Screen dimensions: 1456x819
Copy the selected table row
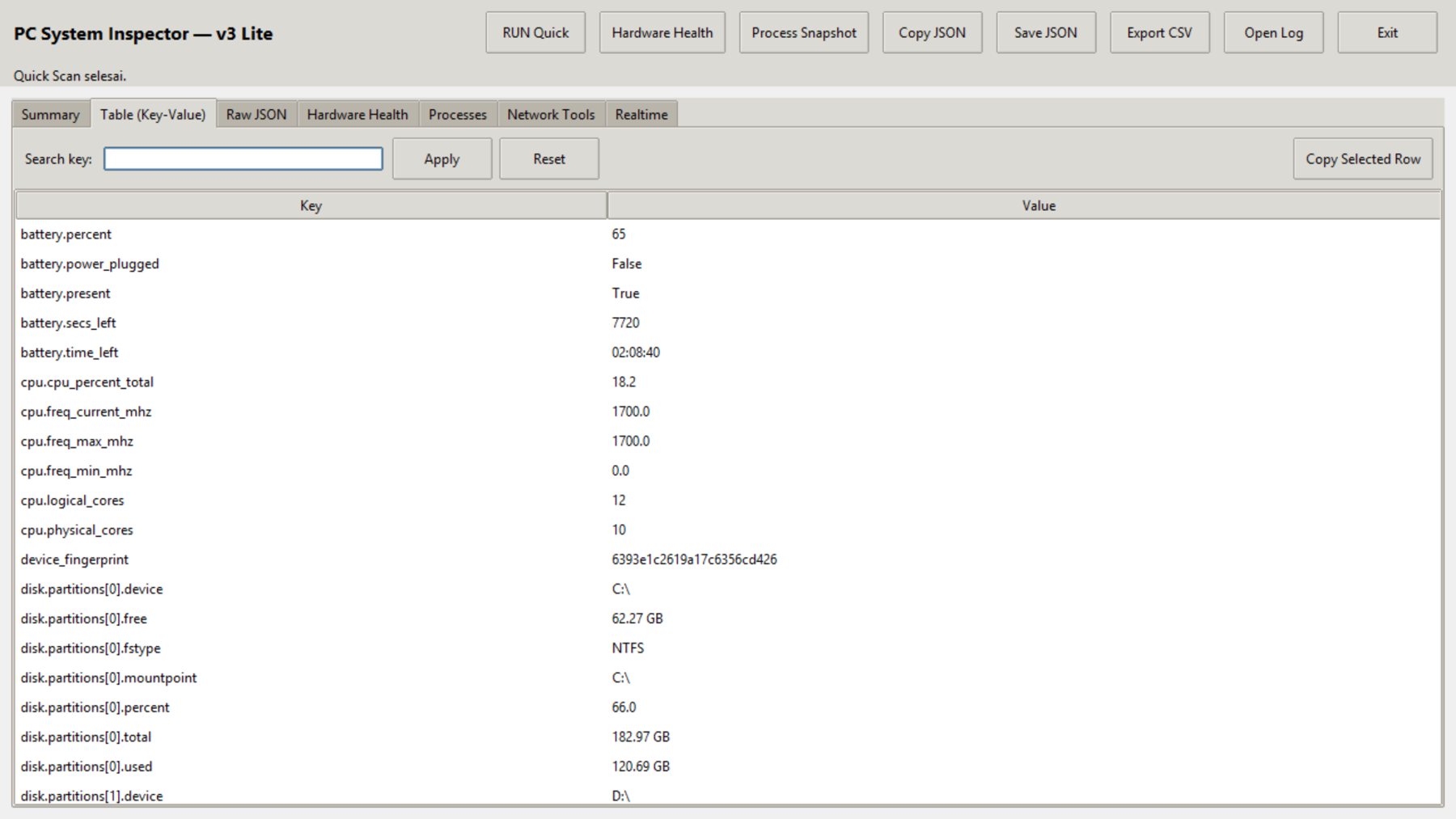click(x=1363, y=158)
